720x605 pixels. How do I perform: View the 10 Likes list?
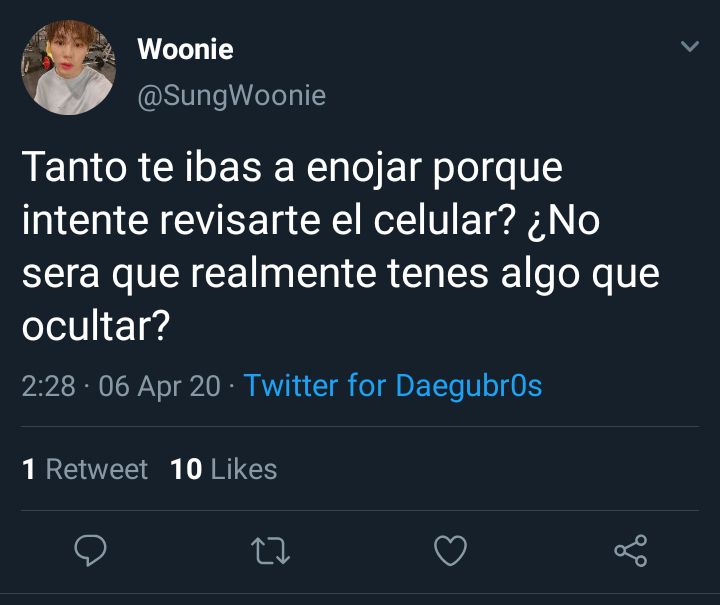(x=224, y=469)
